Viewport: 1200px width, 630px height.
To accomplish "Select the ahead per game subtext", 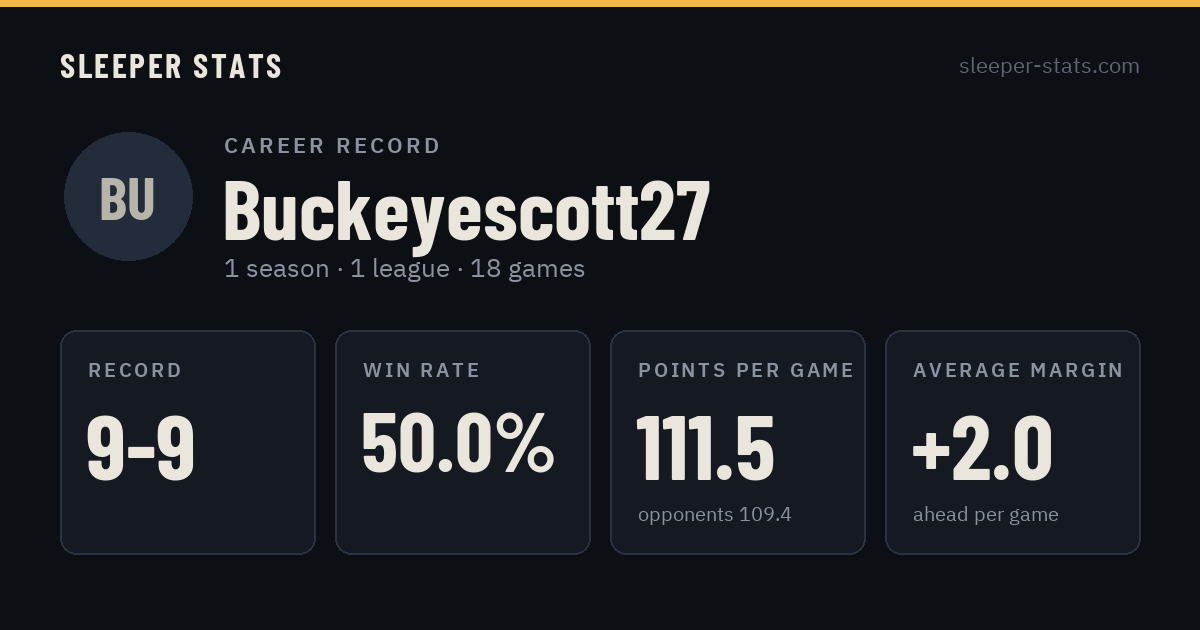I will (x=986, y=515).
